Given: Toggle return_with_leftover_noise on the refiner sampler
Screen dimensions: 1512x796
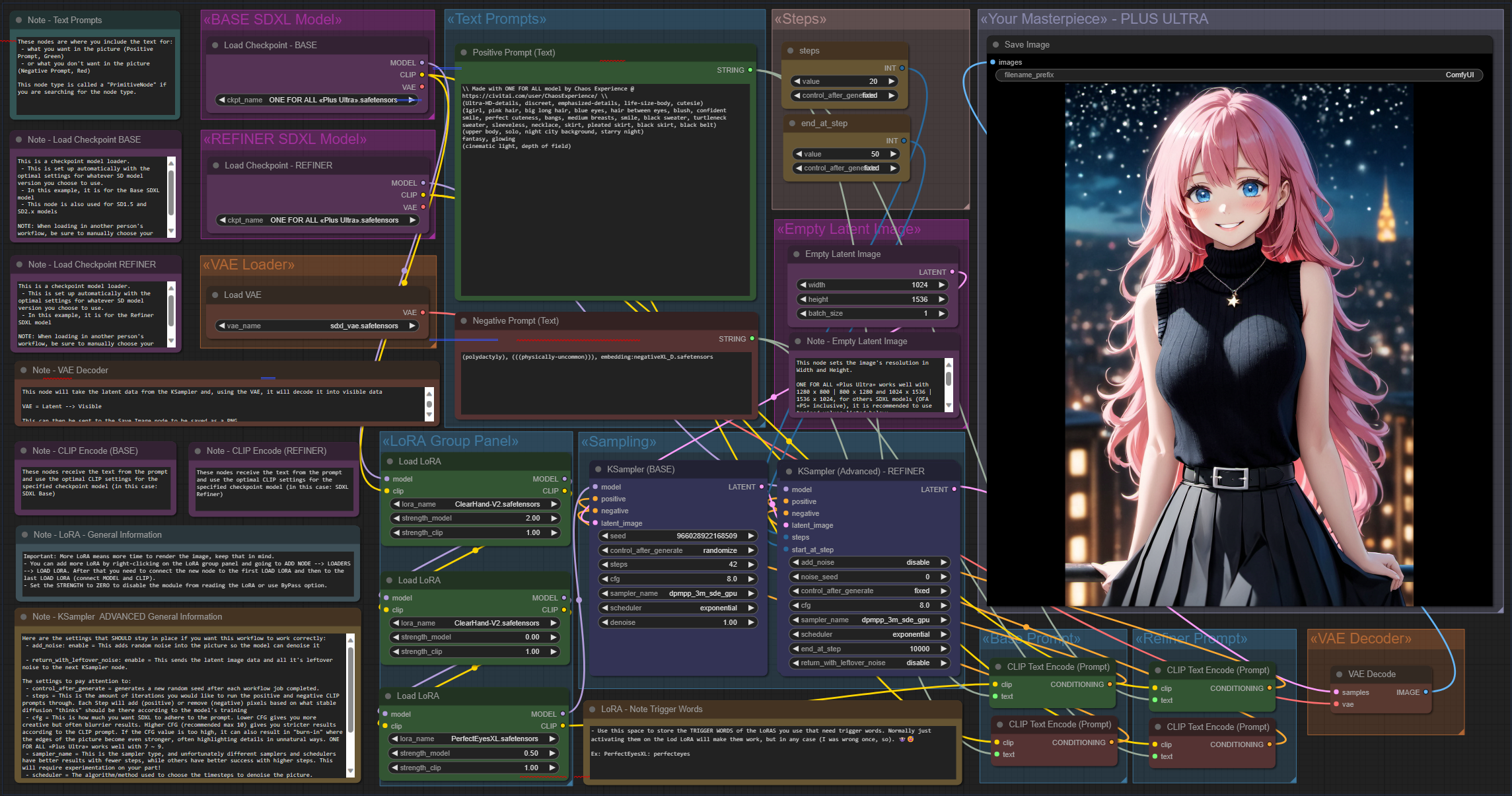Looking at the screenshot, I should point(871,663).
